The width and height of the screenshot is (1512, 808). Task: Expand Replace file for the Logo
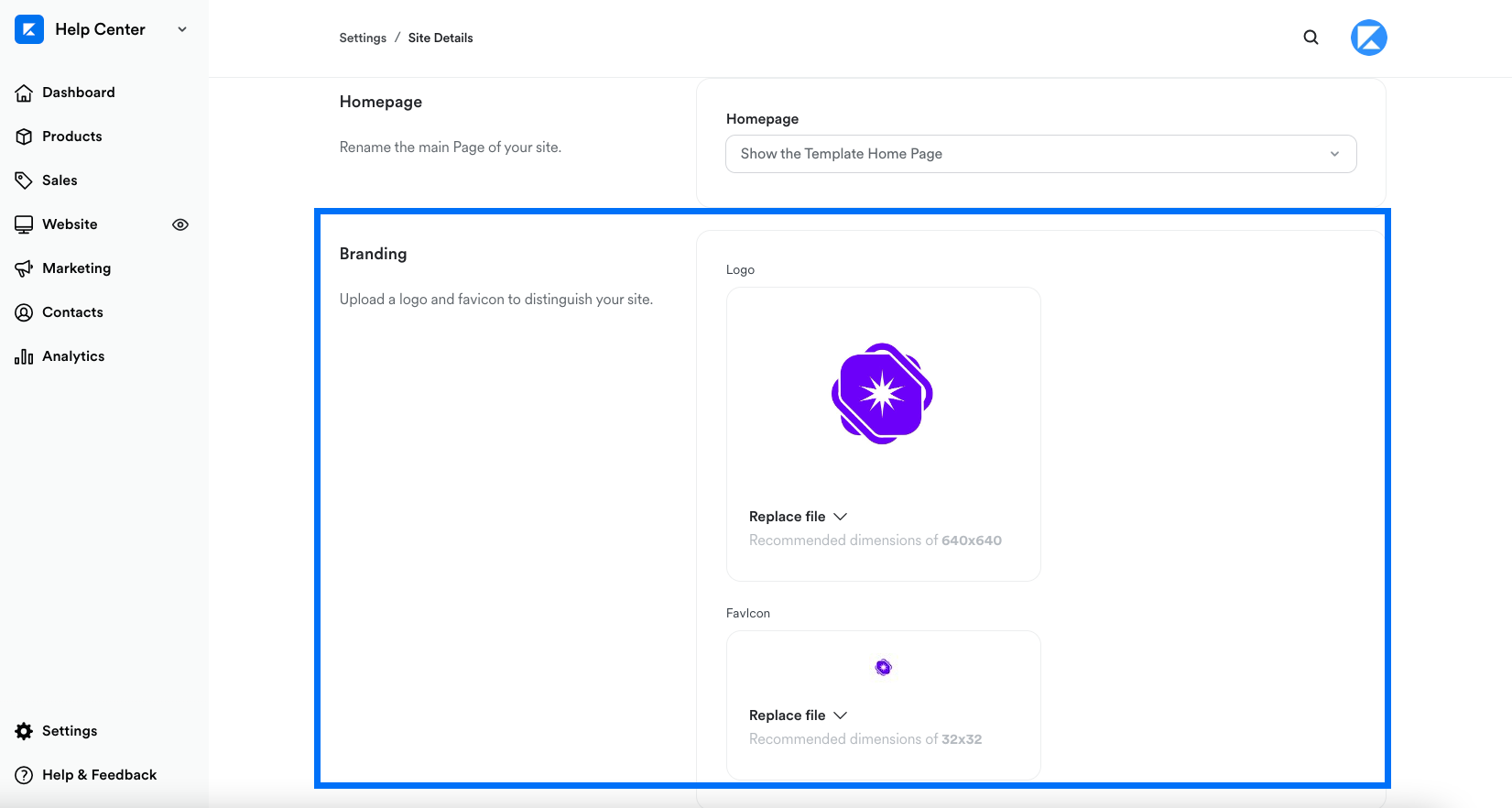pos(798,517)
